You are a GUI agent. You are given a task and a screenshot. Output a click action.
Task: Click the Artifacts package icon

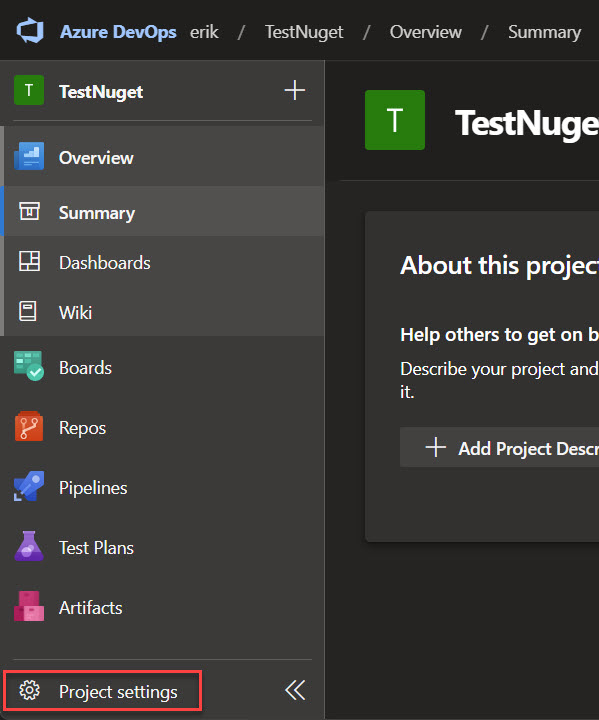pyautogui.click(x=29, y=606)
